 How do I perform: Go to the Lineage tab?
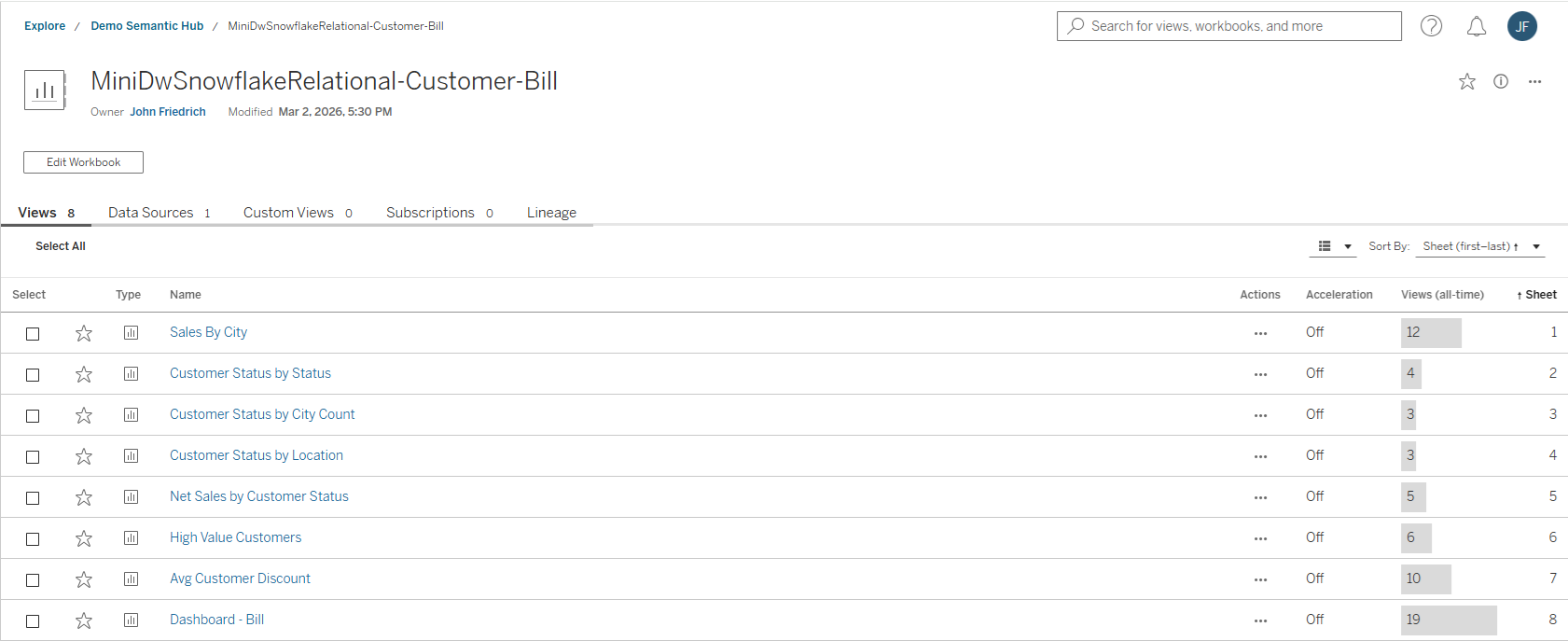(x=551, y=213)
